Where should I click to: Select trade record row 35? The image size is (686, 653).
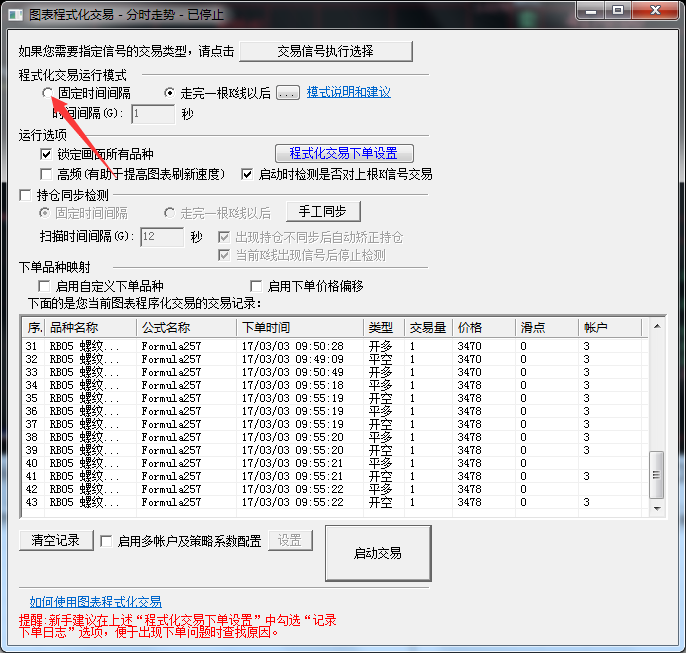[335, 398]
